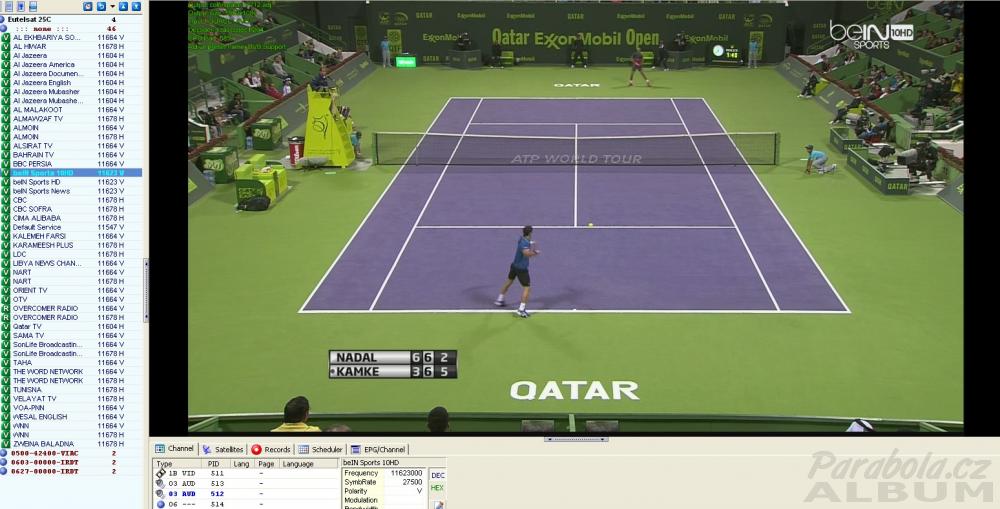Screen dimensions: 1000x509
Task: Select the AL HIWAR channel
Action: pos(71,47)
